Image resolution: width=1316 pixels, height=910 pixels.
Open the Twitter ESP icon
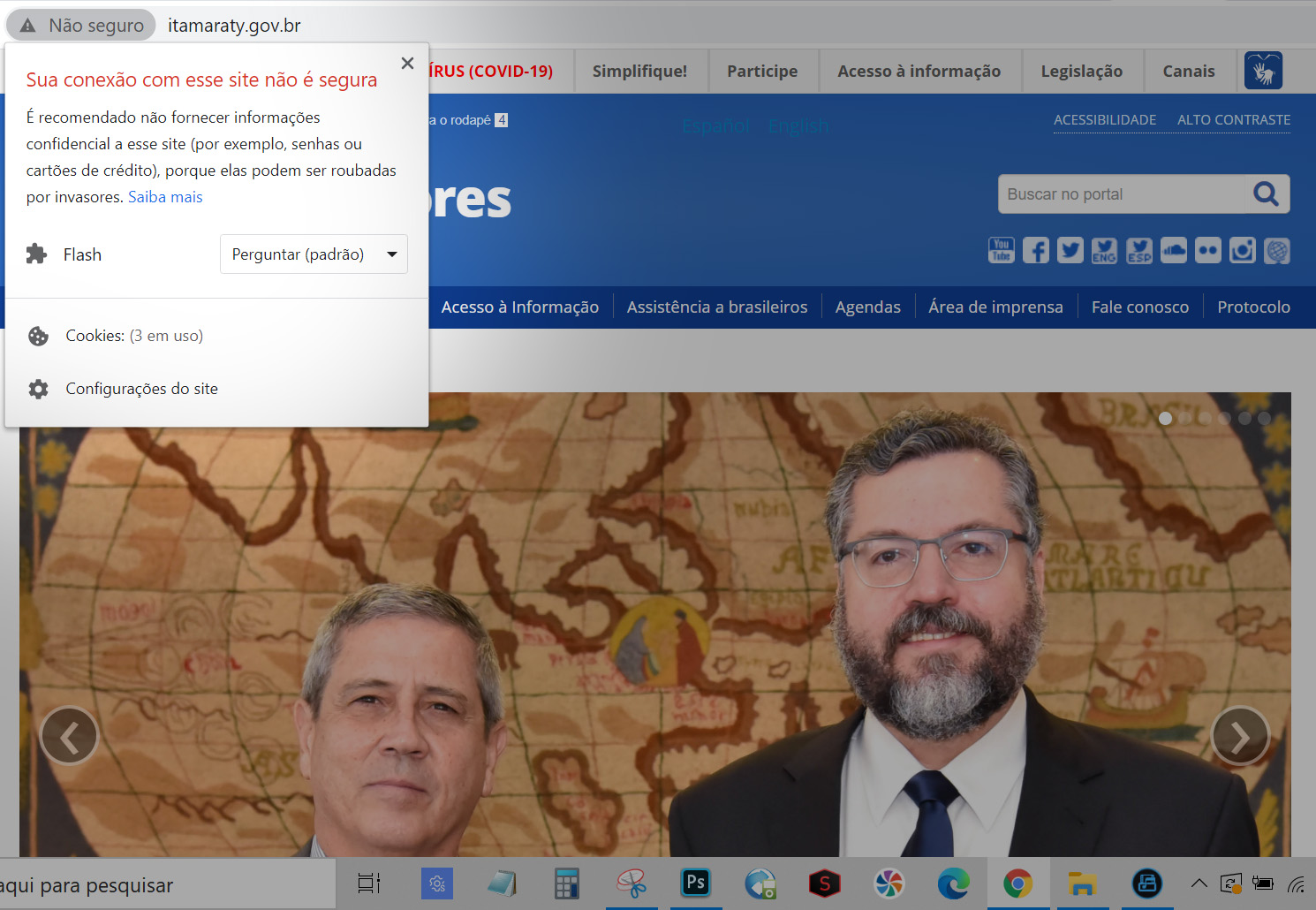pyautogui.click(x=1139, y=251)
